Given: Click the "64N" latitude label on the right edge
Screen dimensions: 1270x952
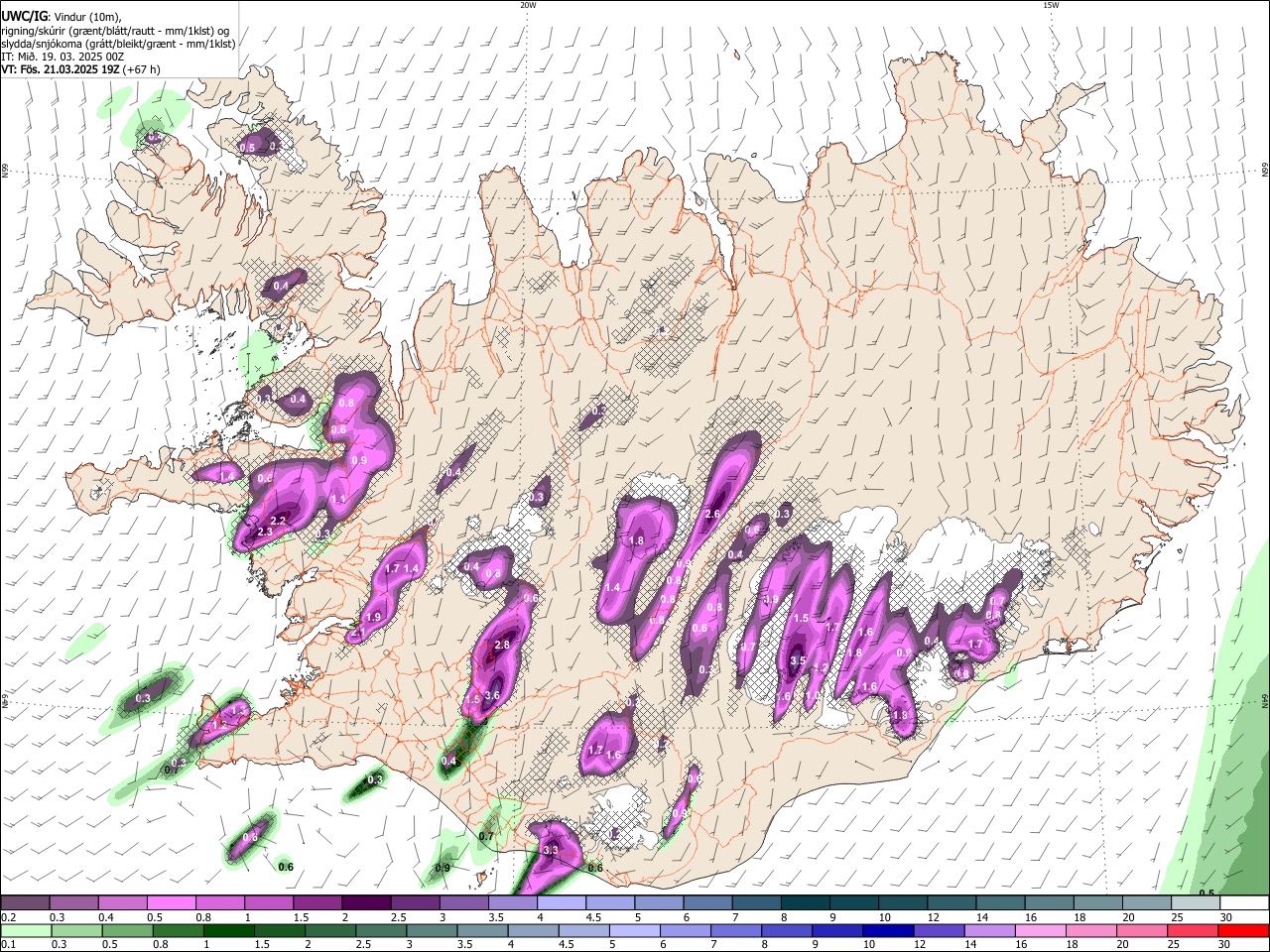Looking at the screenshot, I should pyautogui.click(x=1264, y=700).
